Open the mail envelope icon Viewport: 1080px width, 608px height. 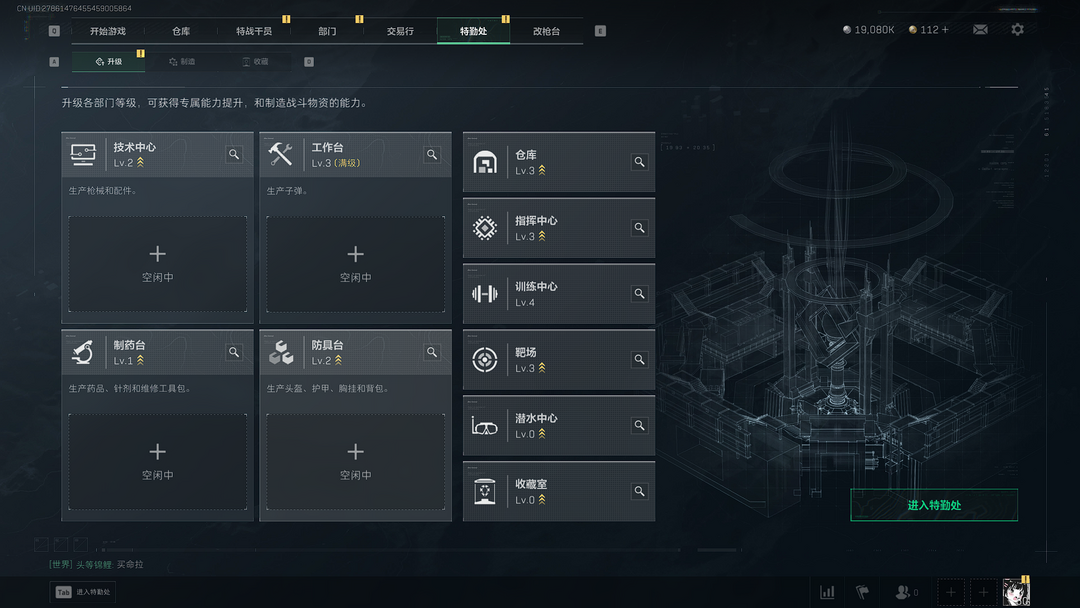click(980, 30)
